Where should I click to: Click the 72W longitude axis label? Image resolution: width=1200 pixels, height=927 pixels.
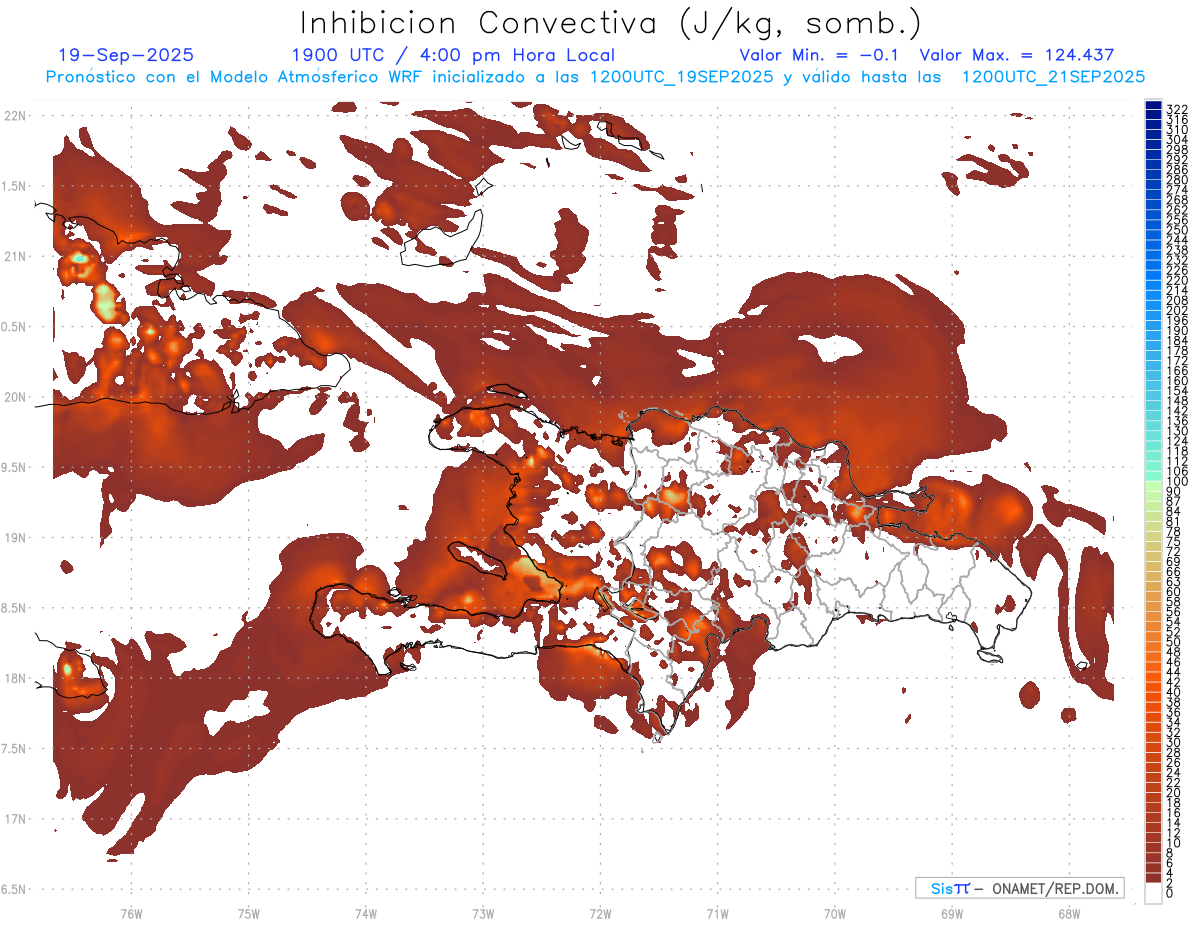pyautogui.click(x=600, y=913)
